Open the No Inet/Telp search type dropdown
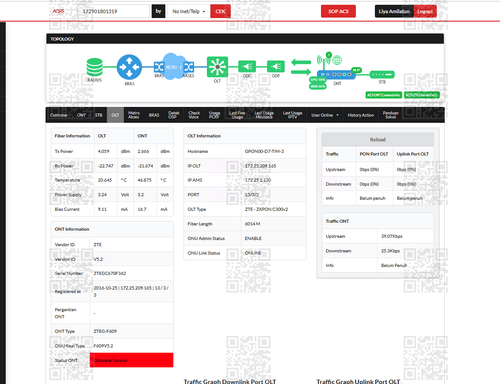Image resolution: width=500 pixels, height=384 pixels. point(189,11)
